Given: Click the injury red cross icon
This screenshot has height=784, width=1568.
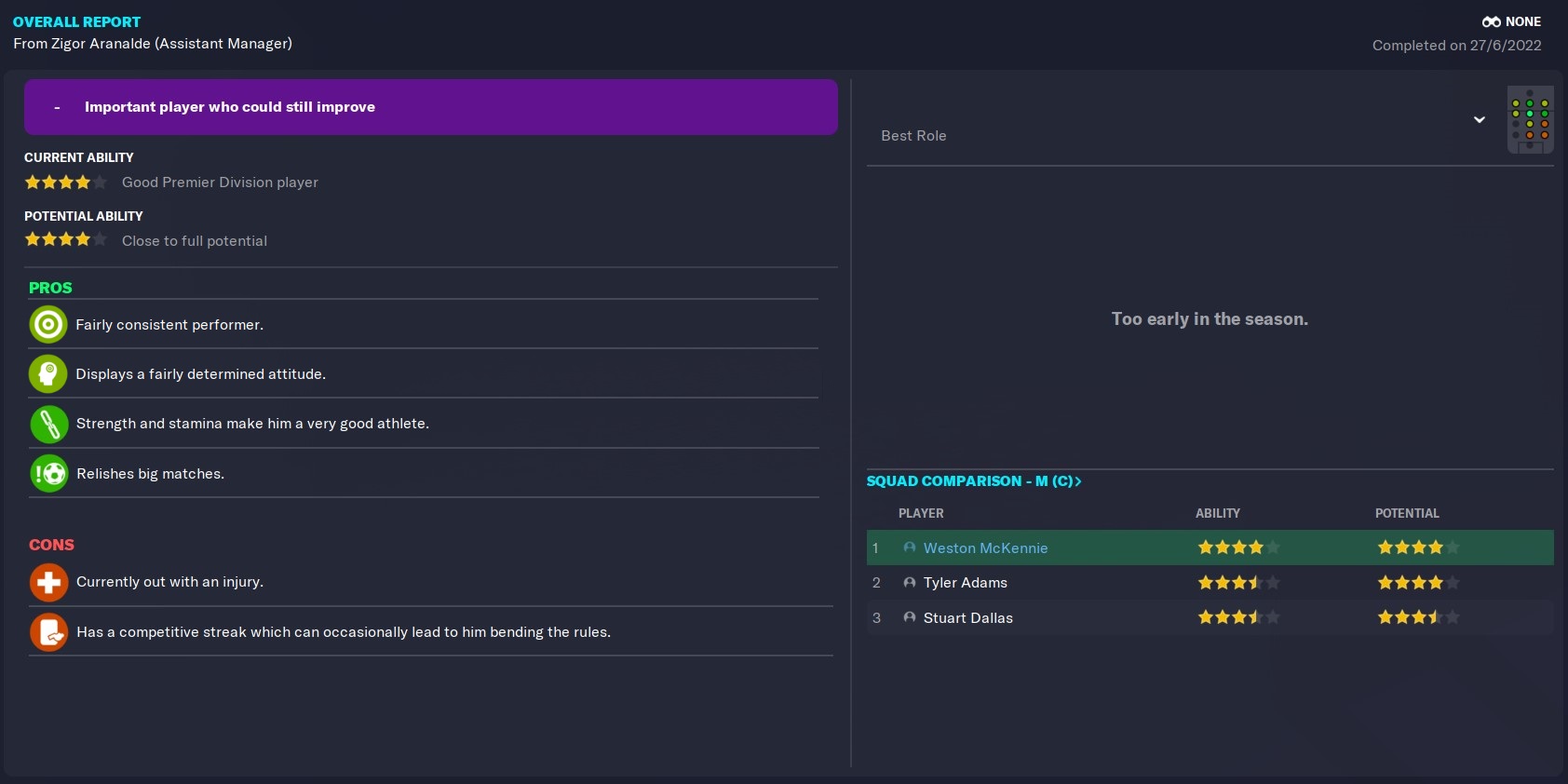Looking at the screenshot, I should point(48,582).
